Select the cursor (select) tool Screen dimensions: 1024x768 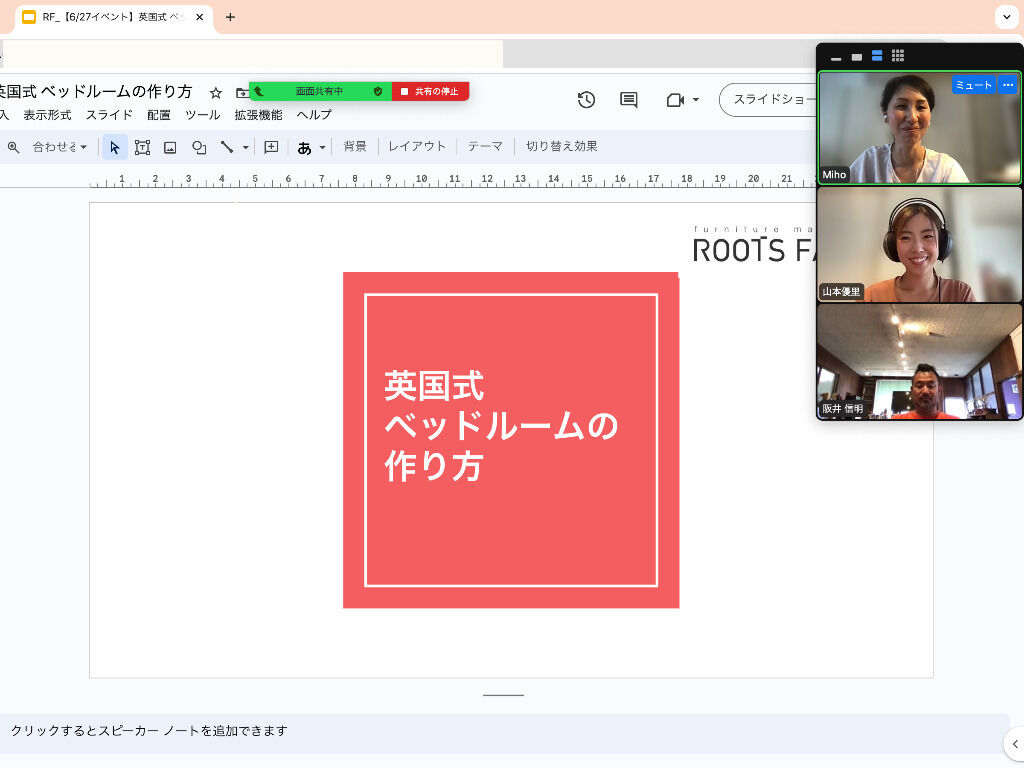coord(115,147)
